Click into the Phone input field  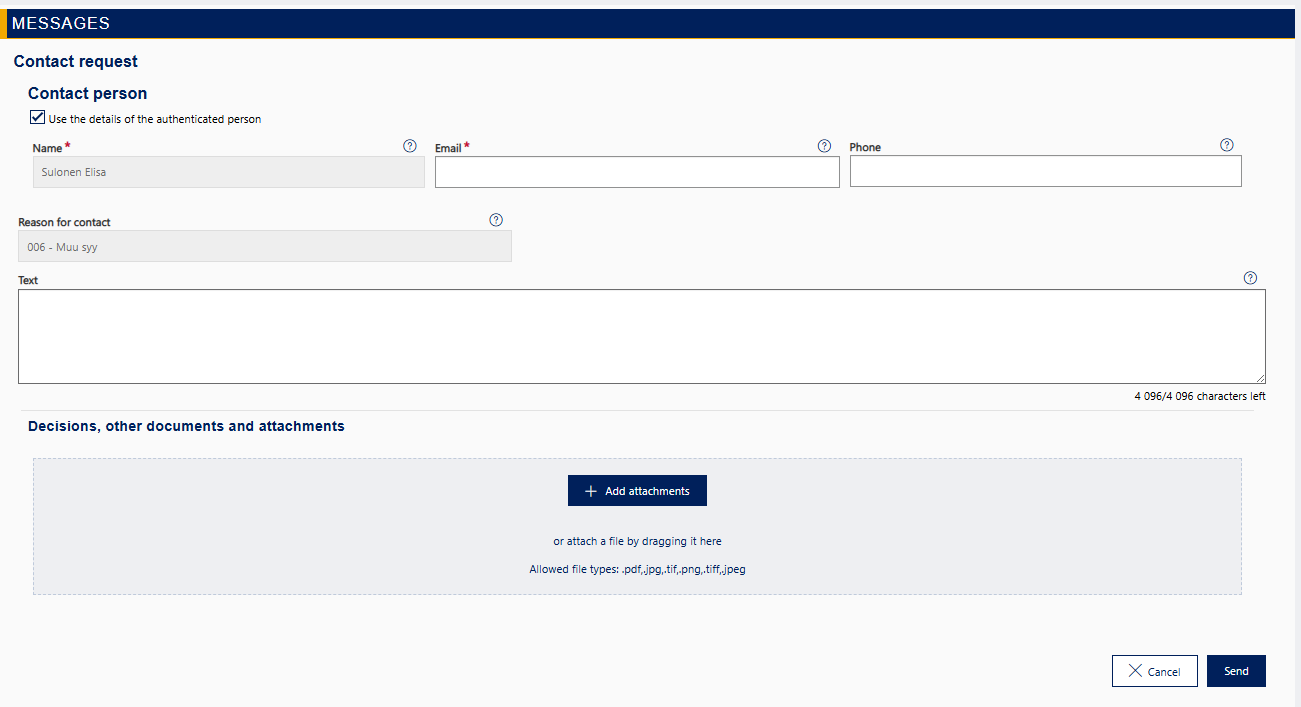pyautogui.click(x=1045, y=171)
